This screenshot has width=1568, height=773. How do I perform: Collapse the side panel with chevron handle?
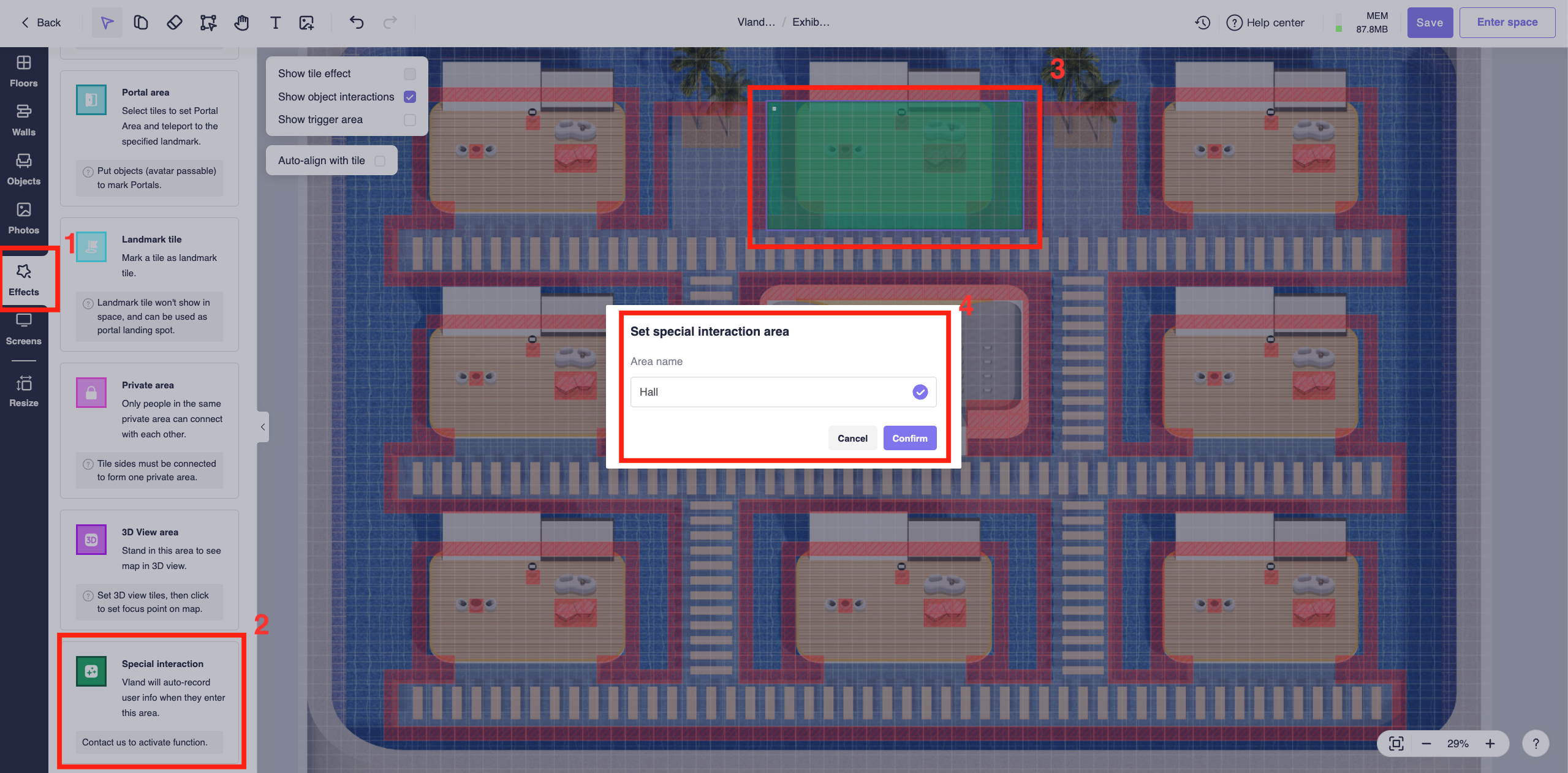tap(263, 427)
